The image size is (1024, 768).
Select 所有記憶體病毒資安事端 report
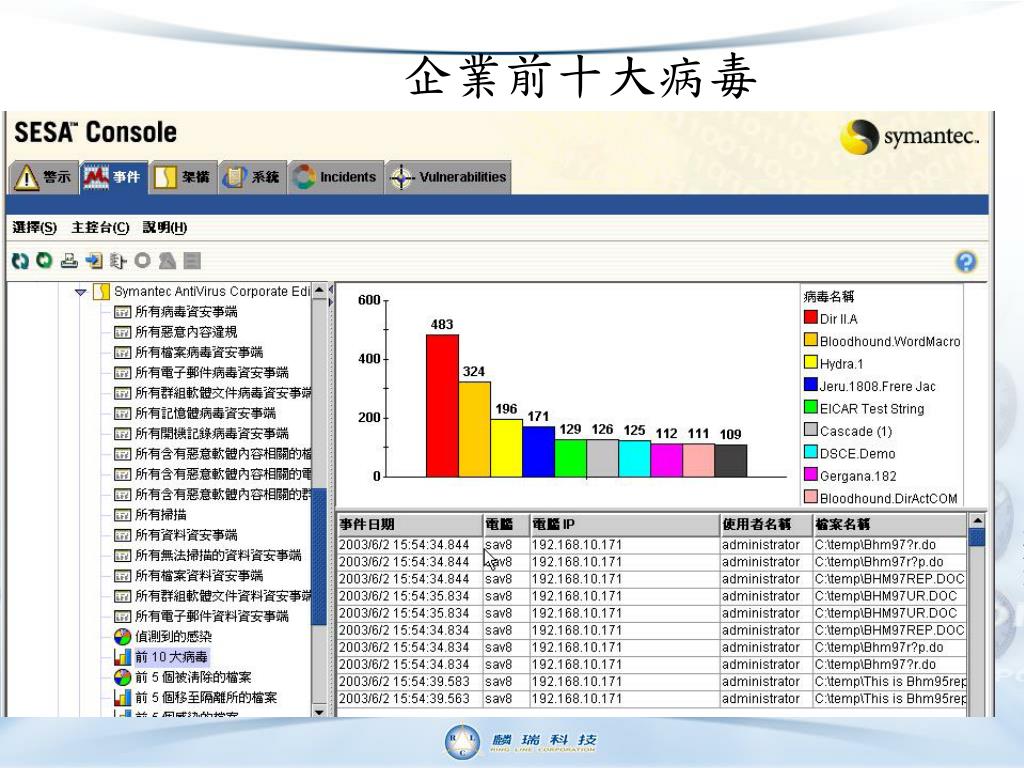point(205,413)
